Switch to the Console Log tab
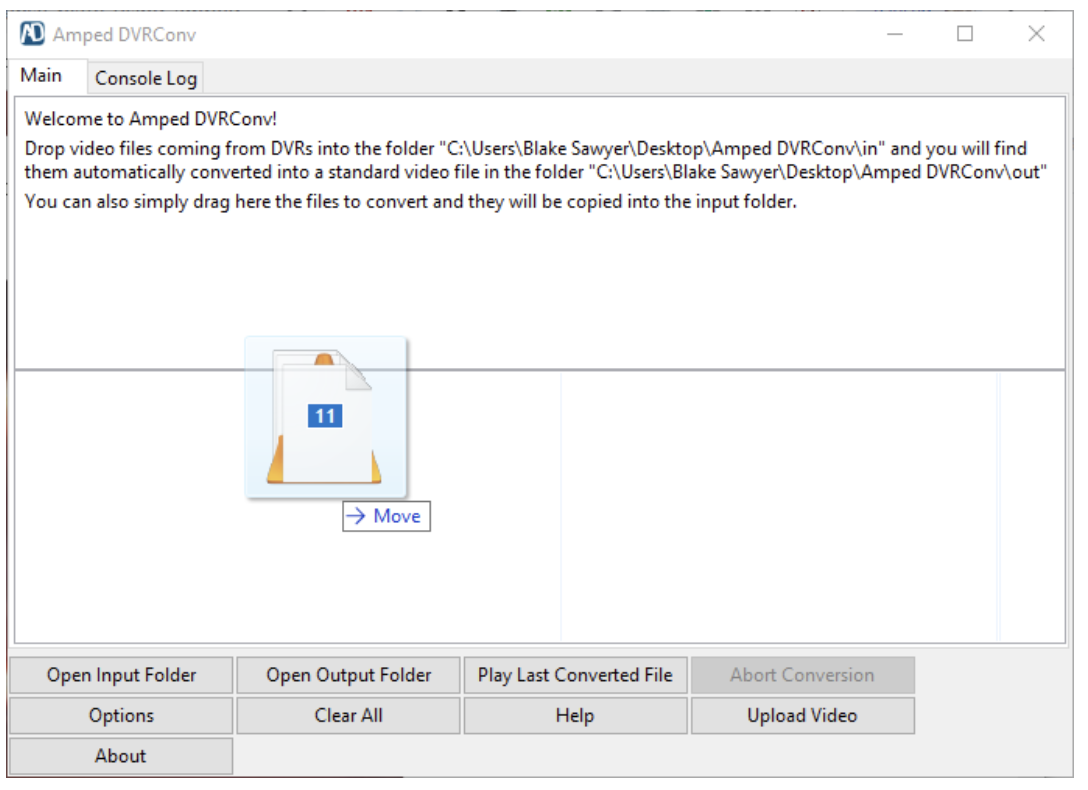The image size is (1088, 790). click(146, 78)
